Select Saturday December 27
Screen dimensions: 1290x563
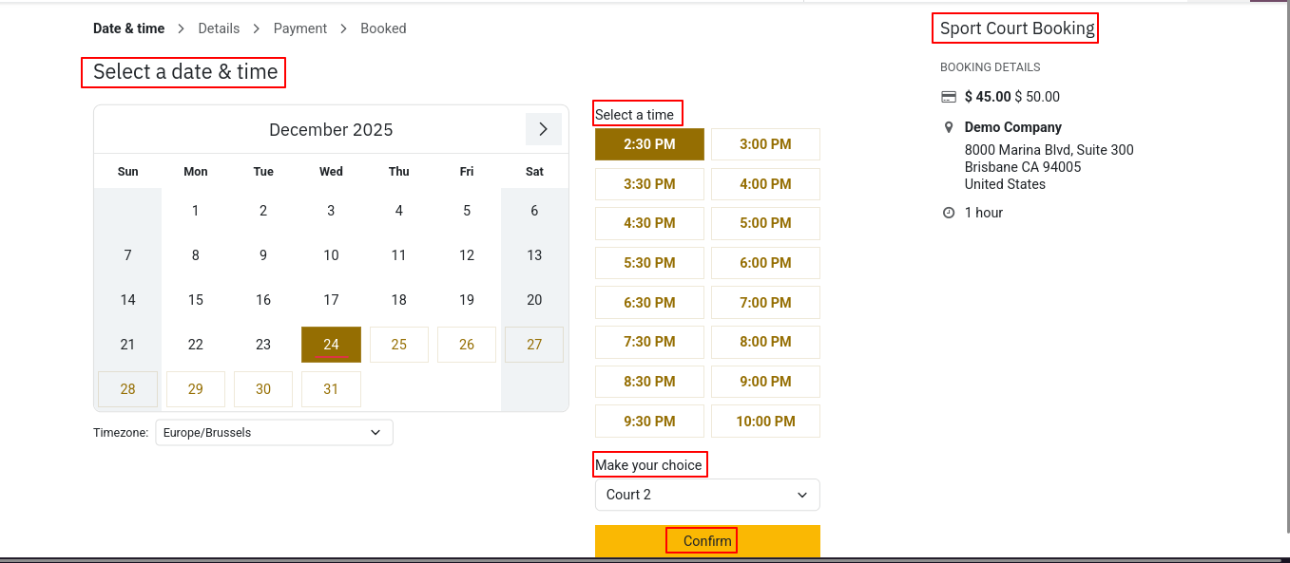tap(534, 345)
